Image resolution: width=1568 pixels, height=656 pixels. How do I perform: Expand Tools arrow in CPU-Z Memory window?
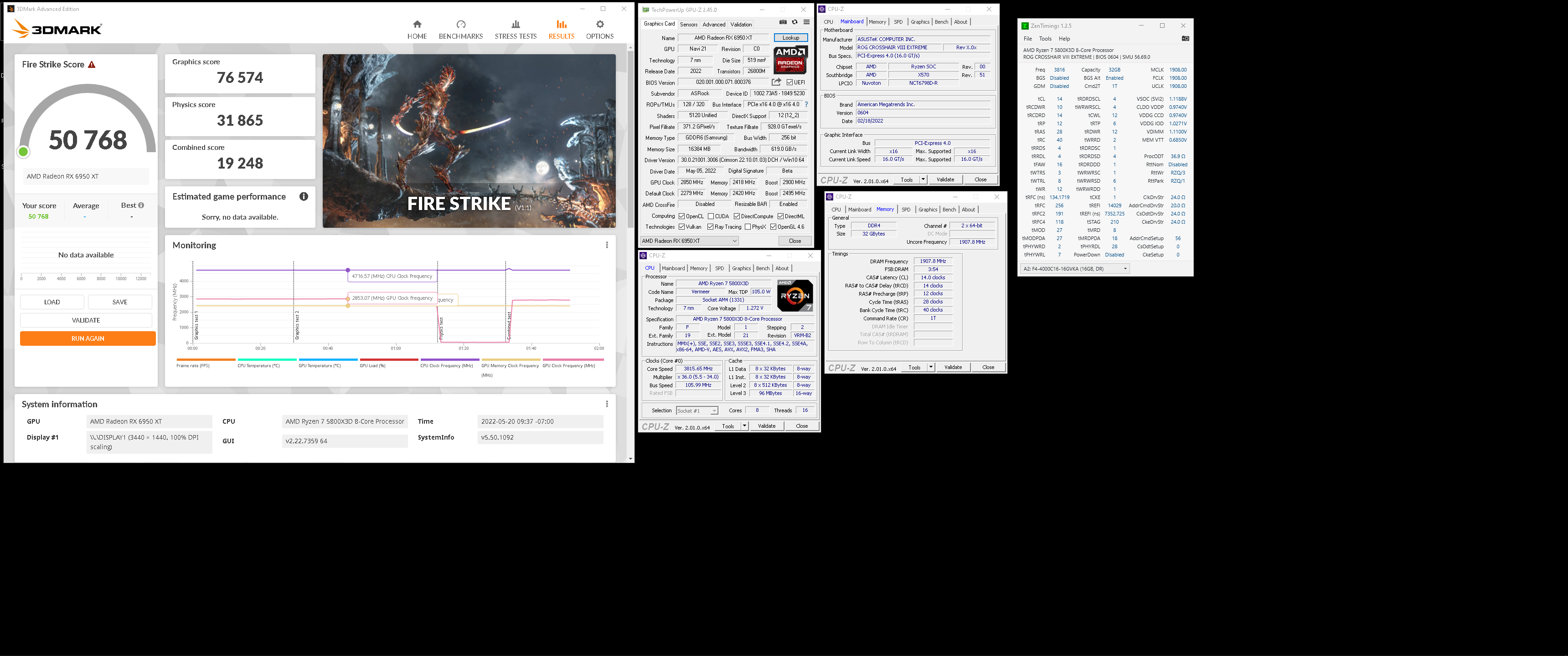click(931, 367)
